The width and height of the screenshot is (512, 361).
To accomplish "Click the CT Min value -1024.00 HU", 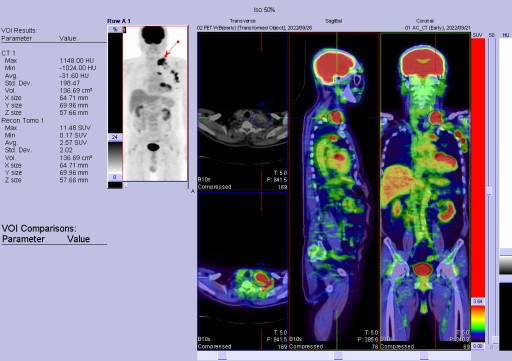I will tap(78, 68).
